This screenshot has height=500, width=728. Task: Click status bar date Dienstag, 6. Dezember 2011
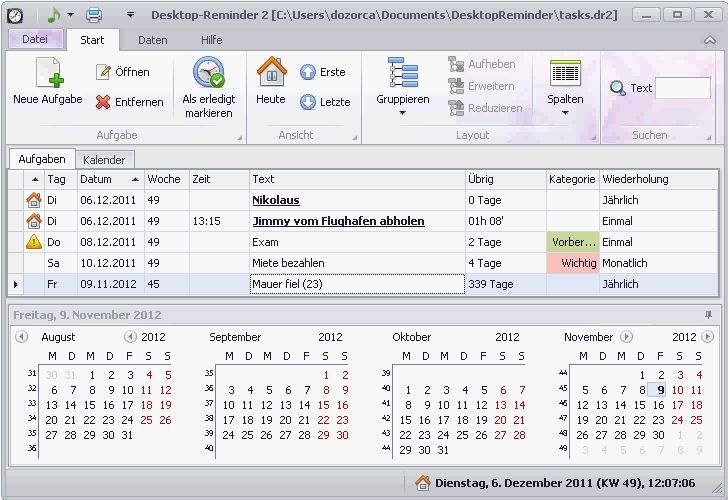(x=514, y=483)
